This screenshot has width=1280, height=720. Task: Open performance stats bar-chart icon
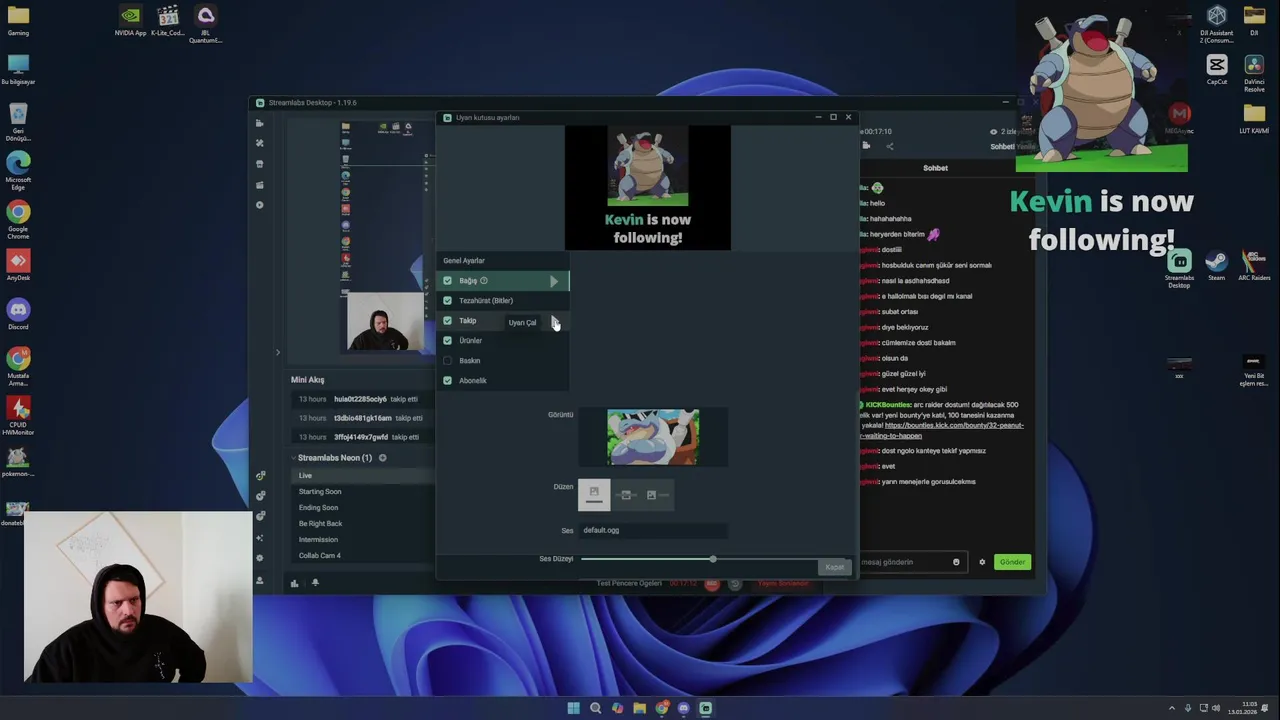pyautogui.click(x=294, y=583)
